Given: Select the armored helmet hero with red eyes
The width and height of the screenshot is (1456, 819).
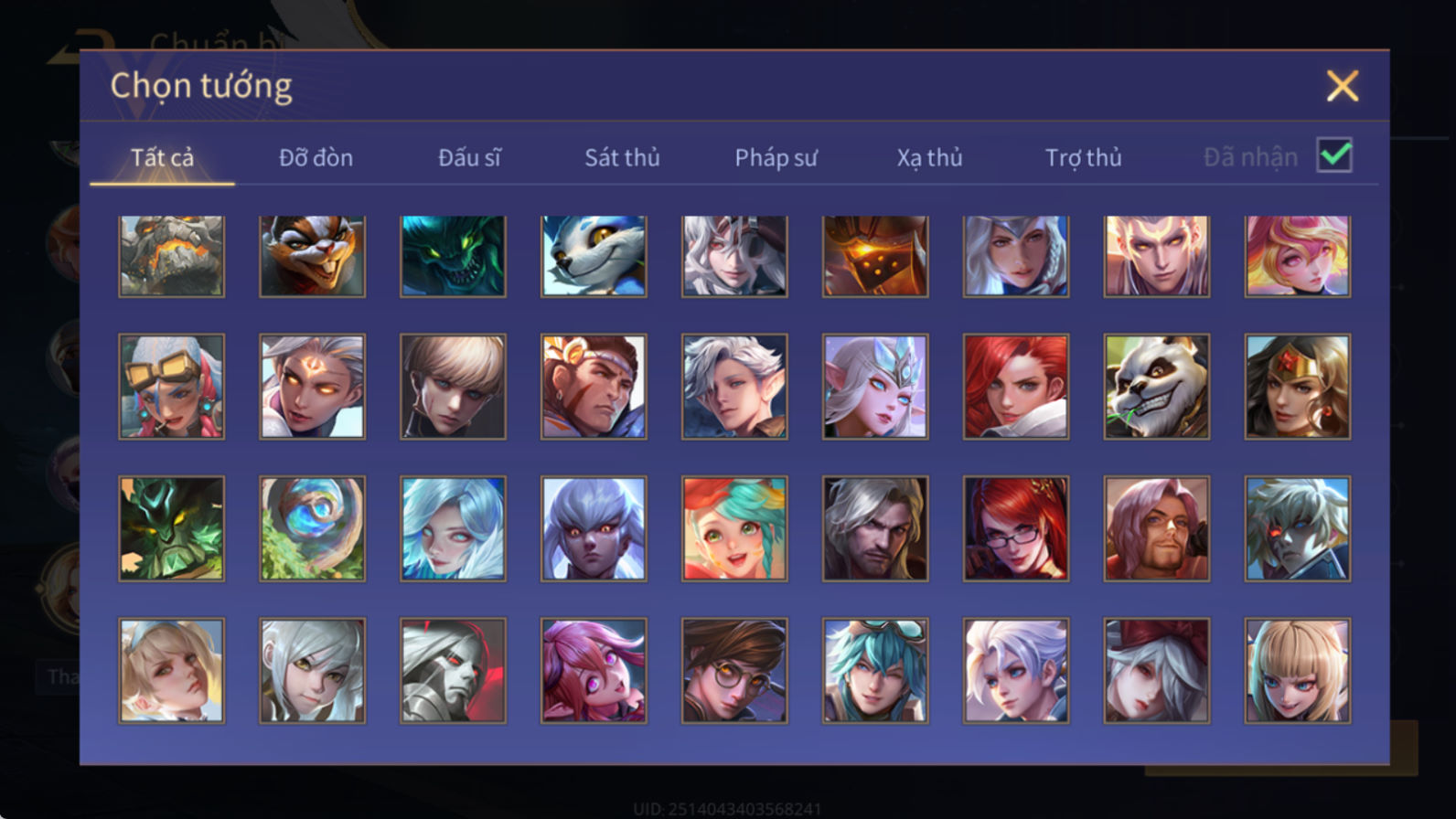Looking at the screenshot, I should pyautogui.click(x=453, y=671).
